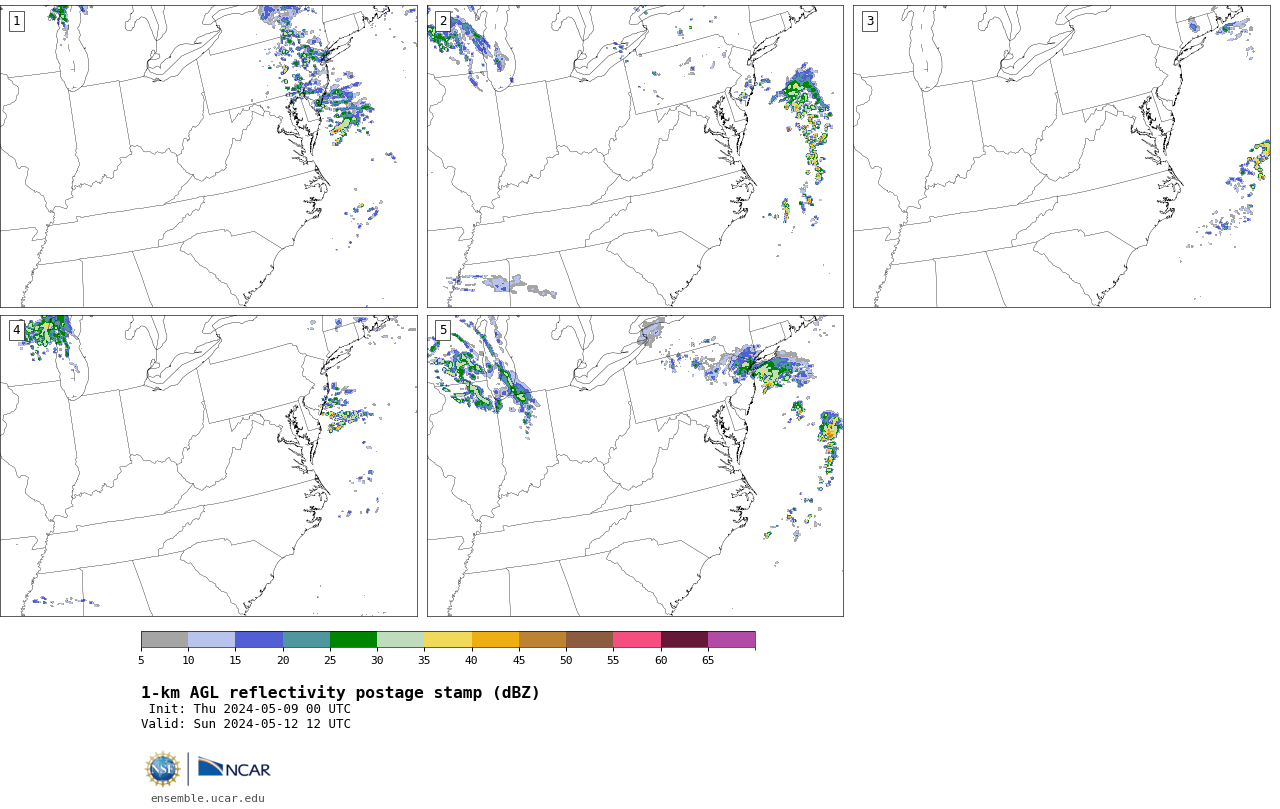
Task: Click the Init: Thu 2024-05-09 00 UTC text
Action: [x=250, y=709]
